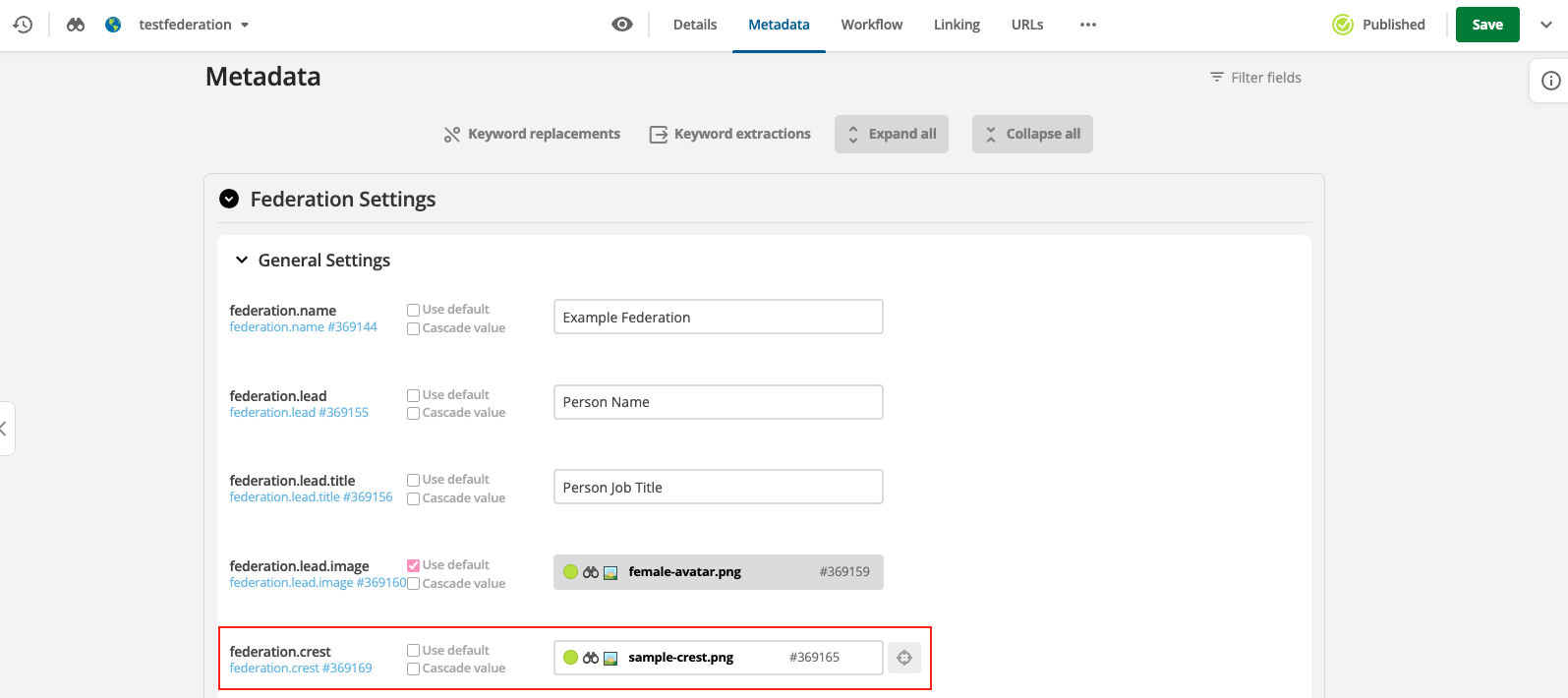This screenshot has height=698, width=1568.
Task: Toggle Cascade value for federation.lead
Action: click(x=414, y=413)
